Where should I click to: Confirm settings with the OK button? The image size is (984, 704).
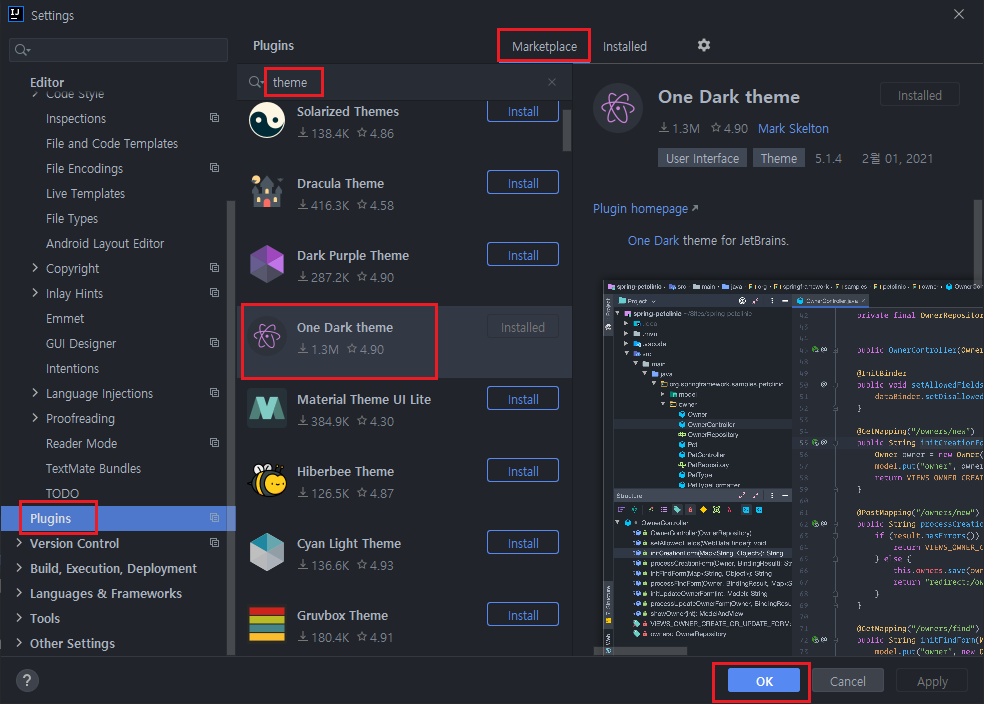(x=764, y=681)
